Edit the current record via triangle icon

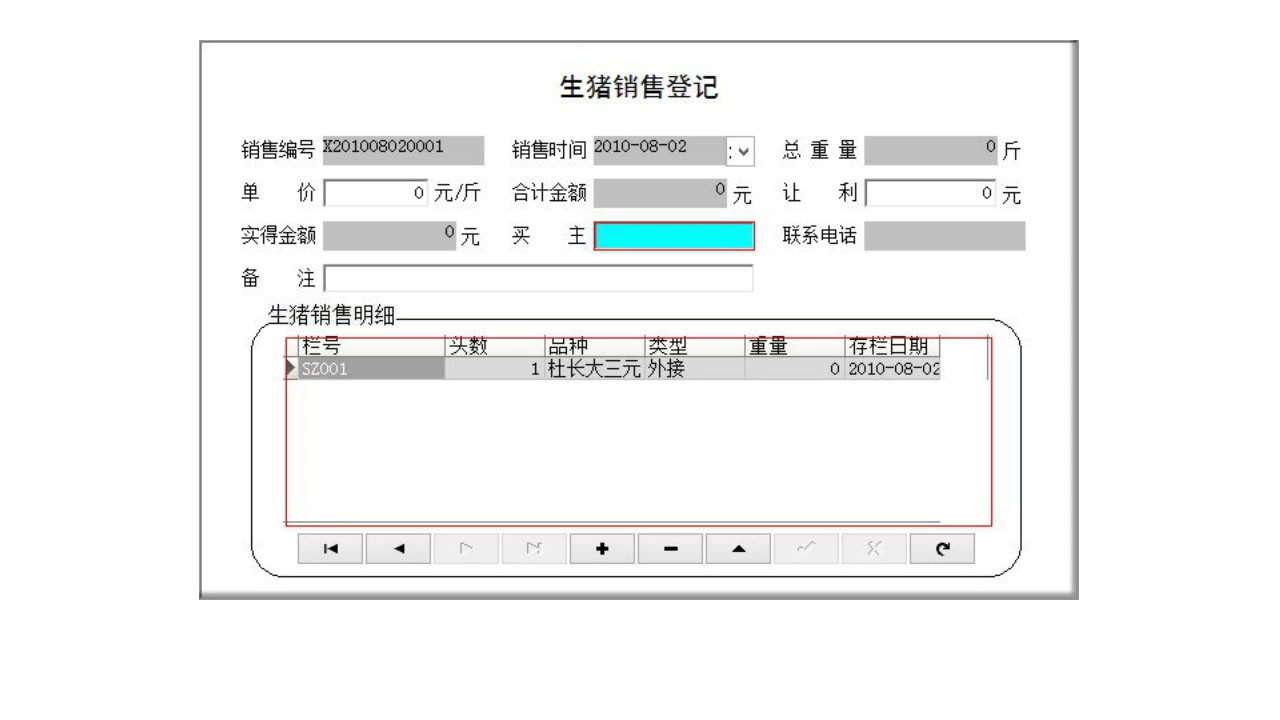coord(738,548)
